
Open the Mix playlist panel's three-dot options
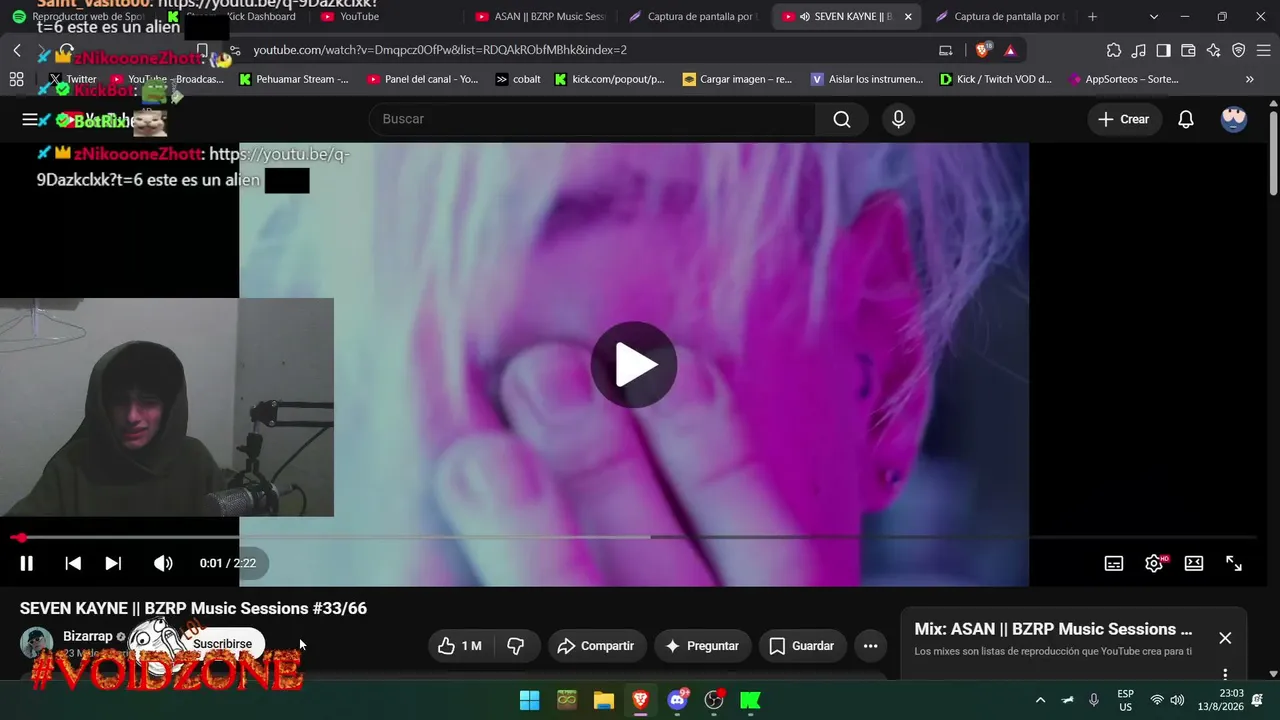pos(1225,674)
